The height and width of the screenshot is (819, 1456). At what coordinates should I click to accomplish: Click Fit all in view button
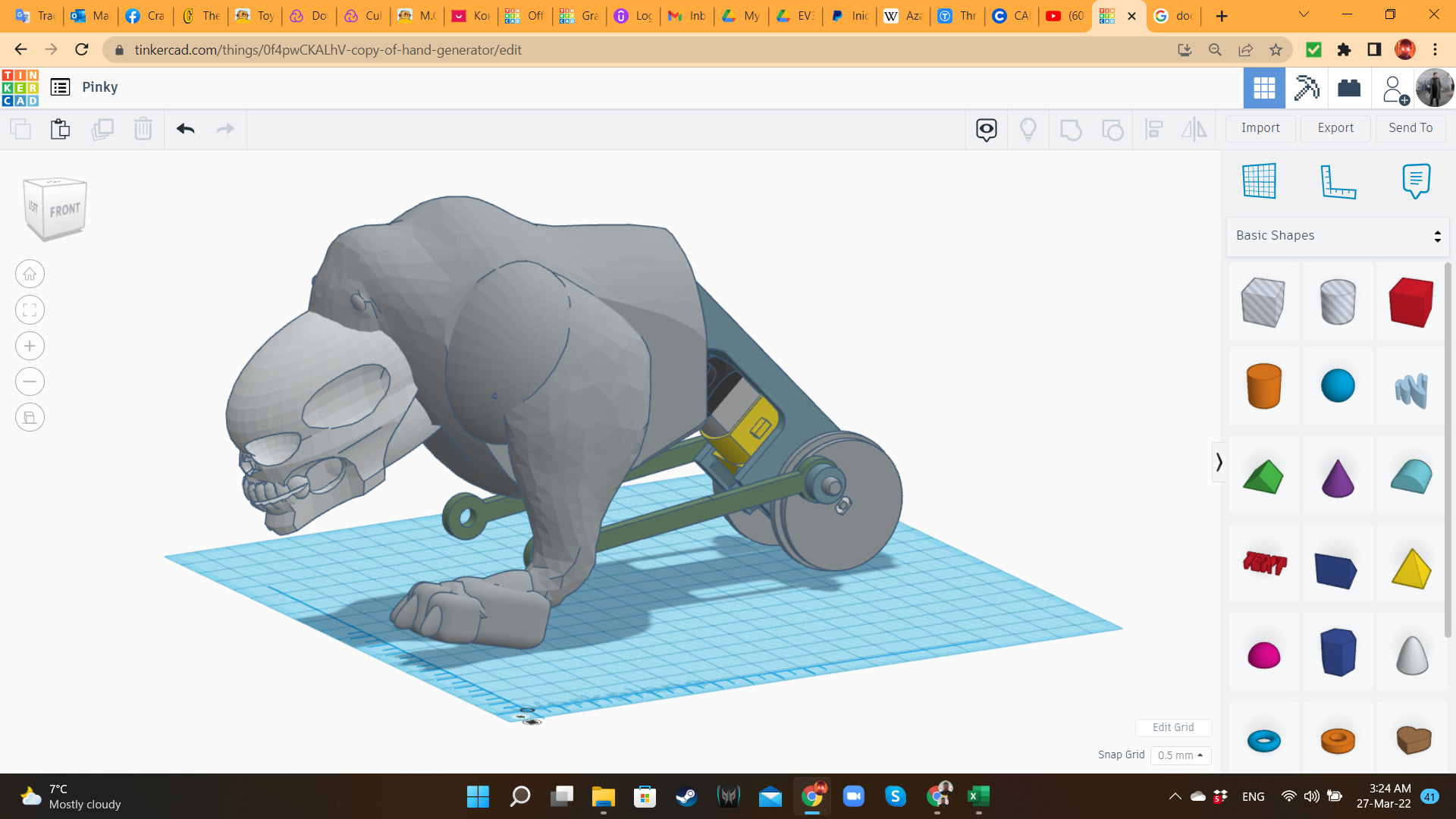coord(30,309)
